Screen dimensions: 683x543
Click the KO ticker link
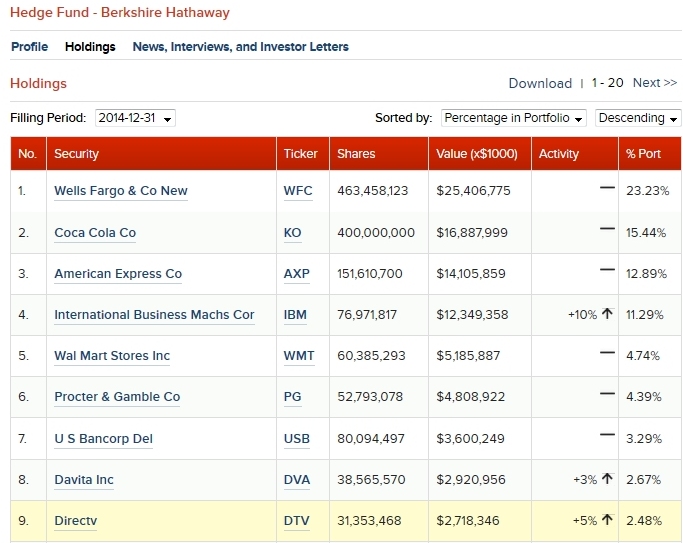click(292, 233)
